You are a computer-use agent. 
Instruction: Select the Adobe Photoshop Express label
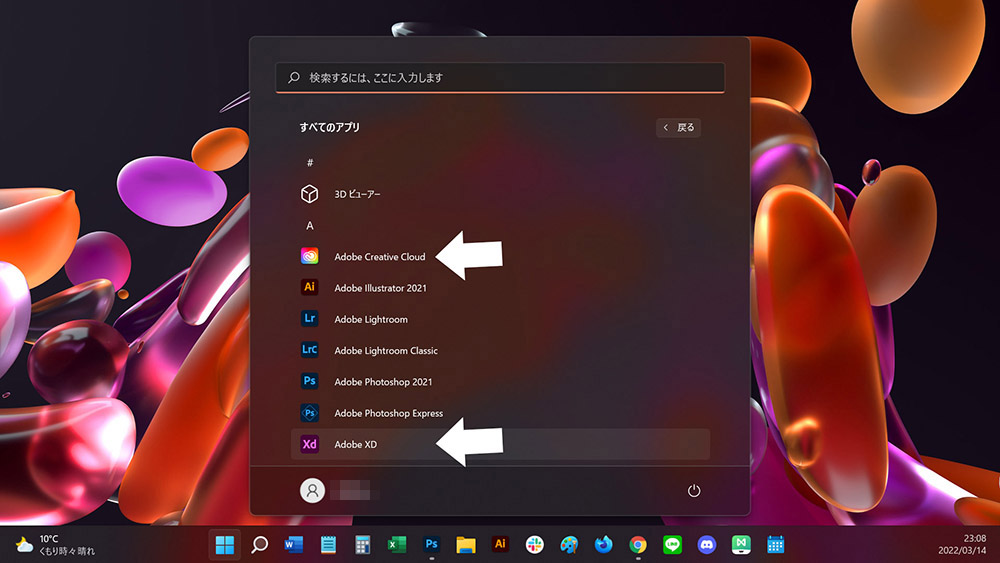pos(388,413)
